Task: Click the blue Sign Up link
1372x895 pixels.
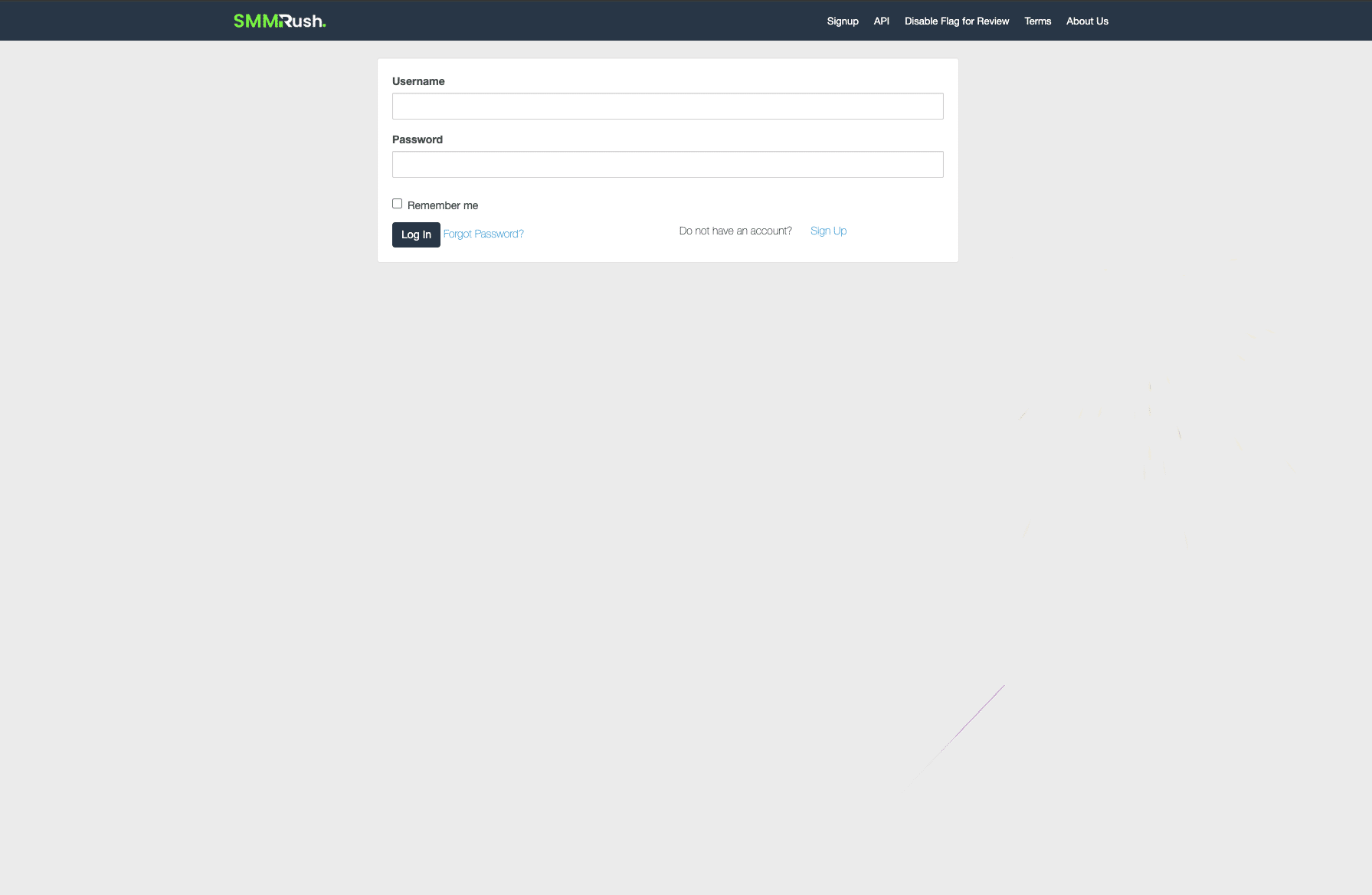Action: (828, 231)
